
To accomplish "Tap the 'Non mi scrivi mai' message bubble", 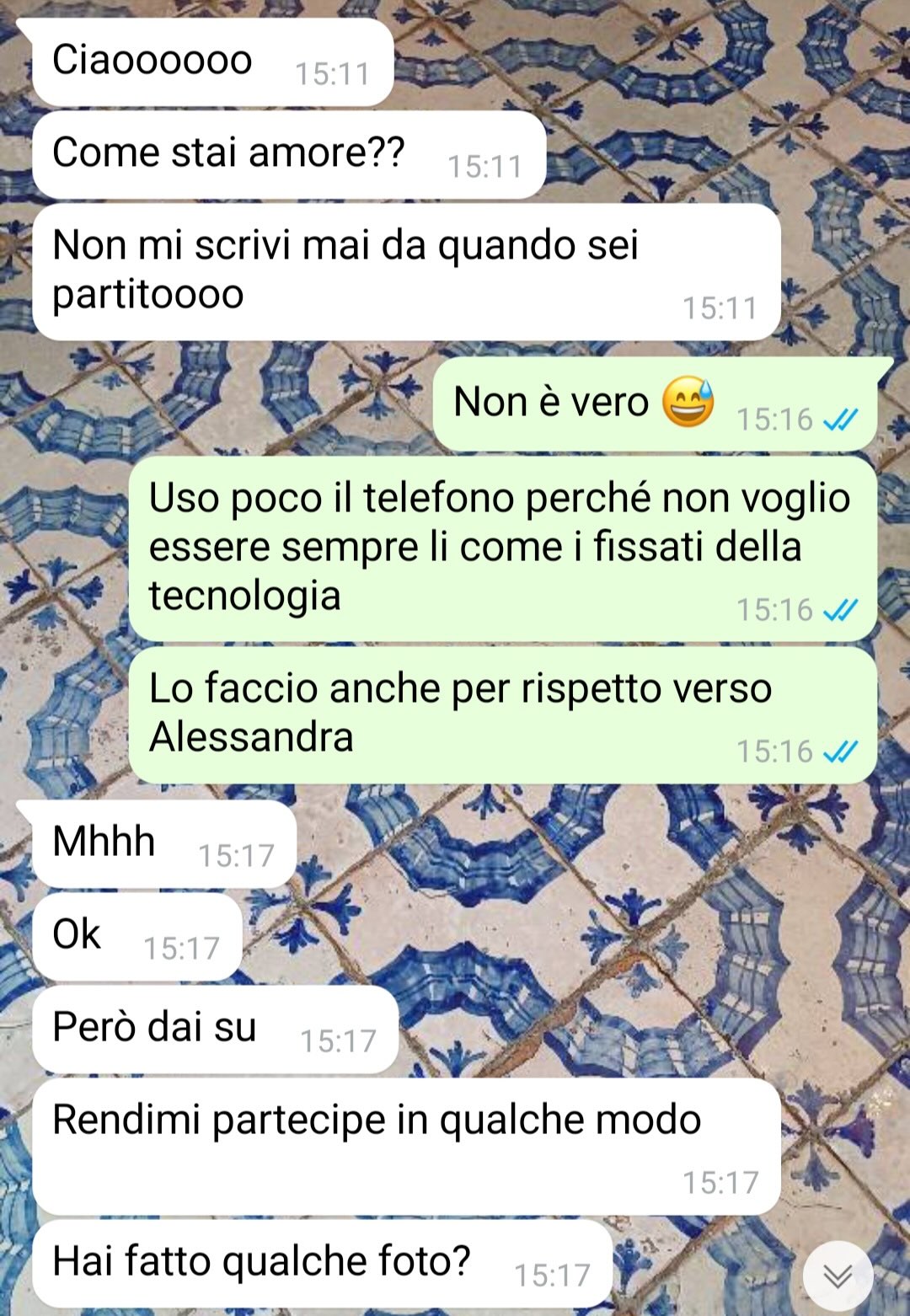I will coord(406,272).
